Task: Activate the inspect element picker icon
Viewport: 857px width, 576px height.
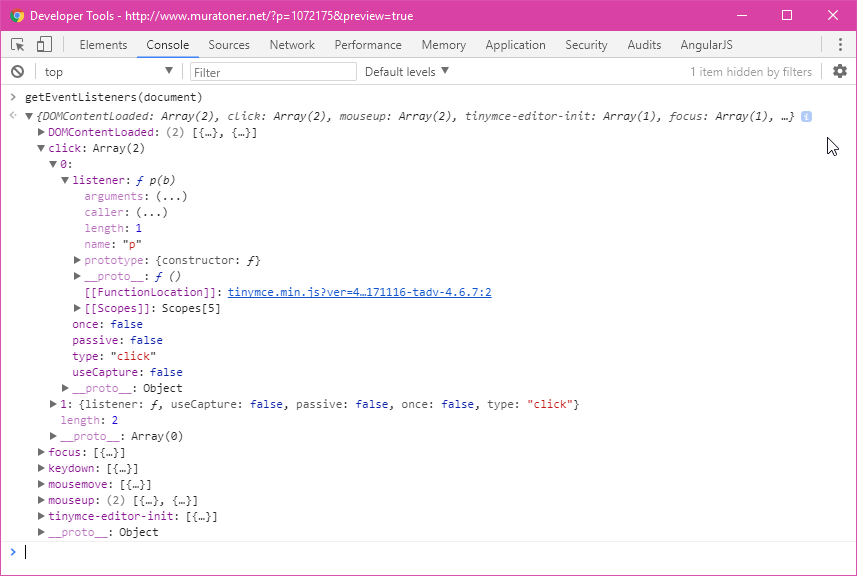Action: tap(18, 45)
